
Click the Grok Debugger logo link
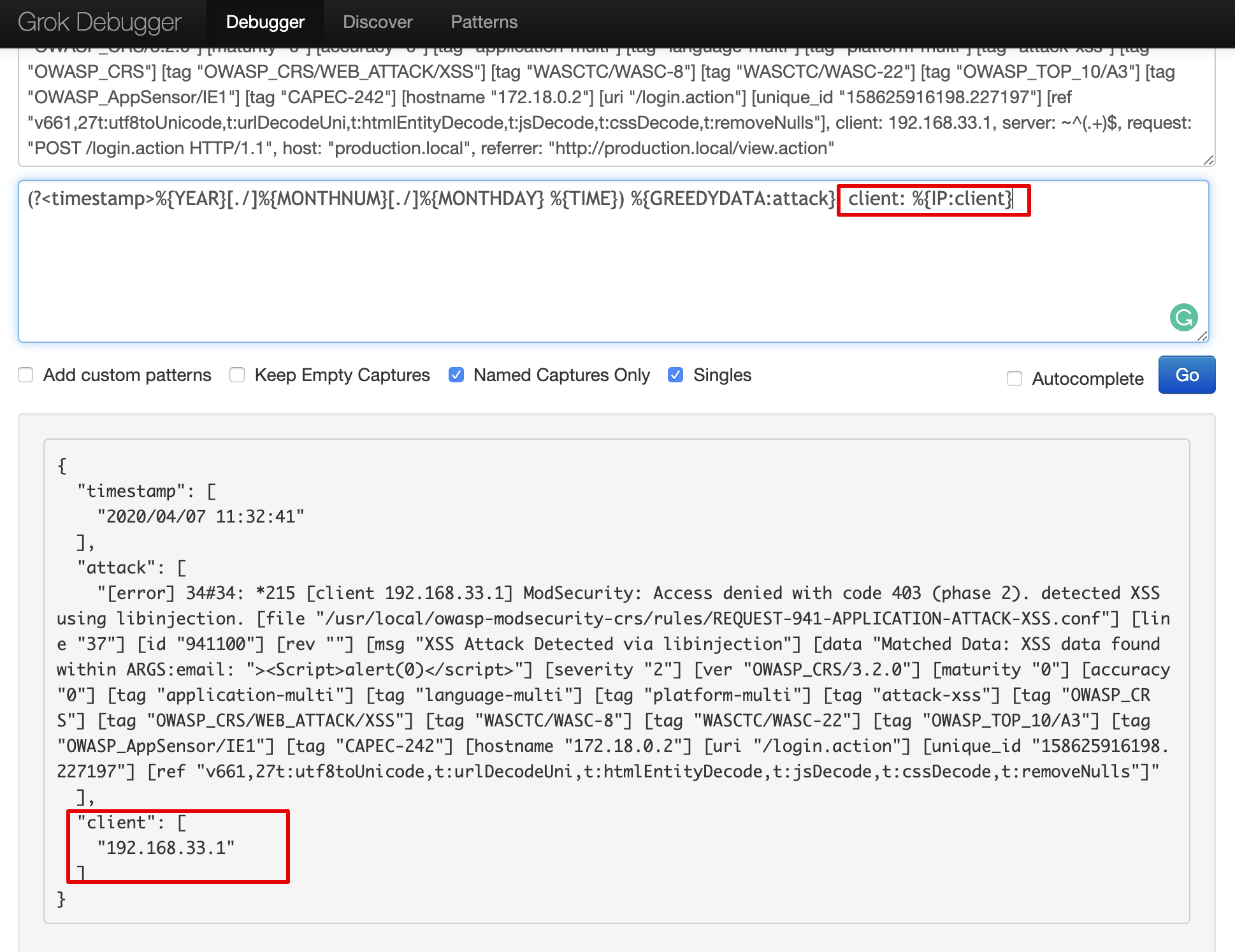(x=99, y=22)
